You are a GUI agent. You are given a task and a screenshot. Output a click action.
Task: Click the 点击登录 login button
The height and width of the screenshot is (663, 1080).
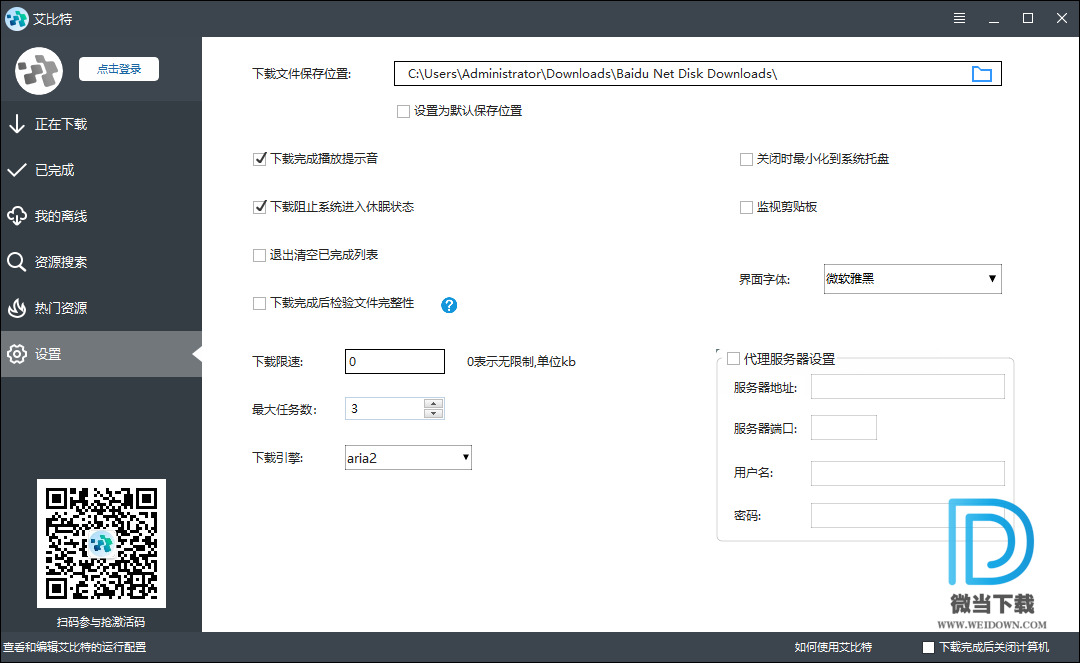tap(119, 69)
